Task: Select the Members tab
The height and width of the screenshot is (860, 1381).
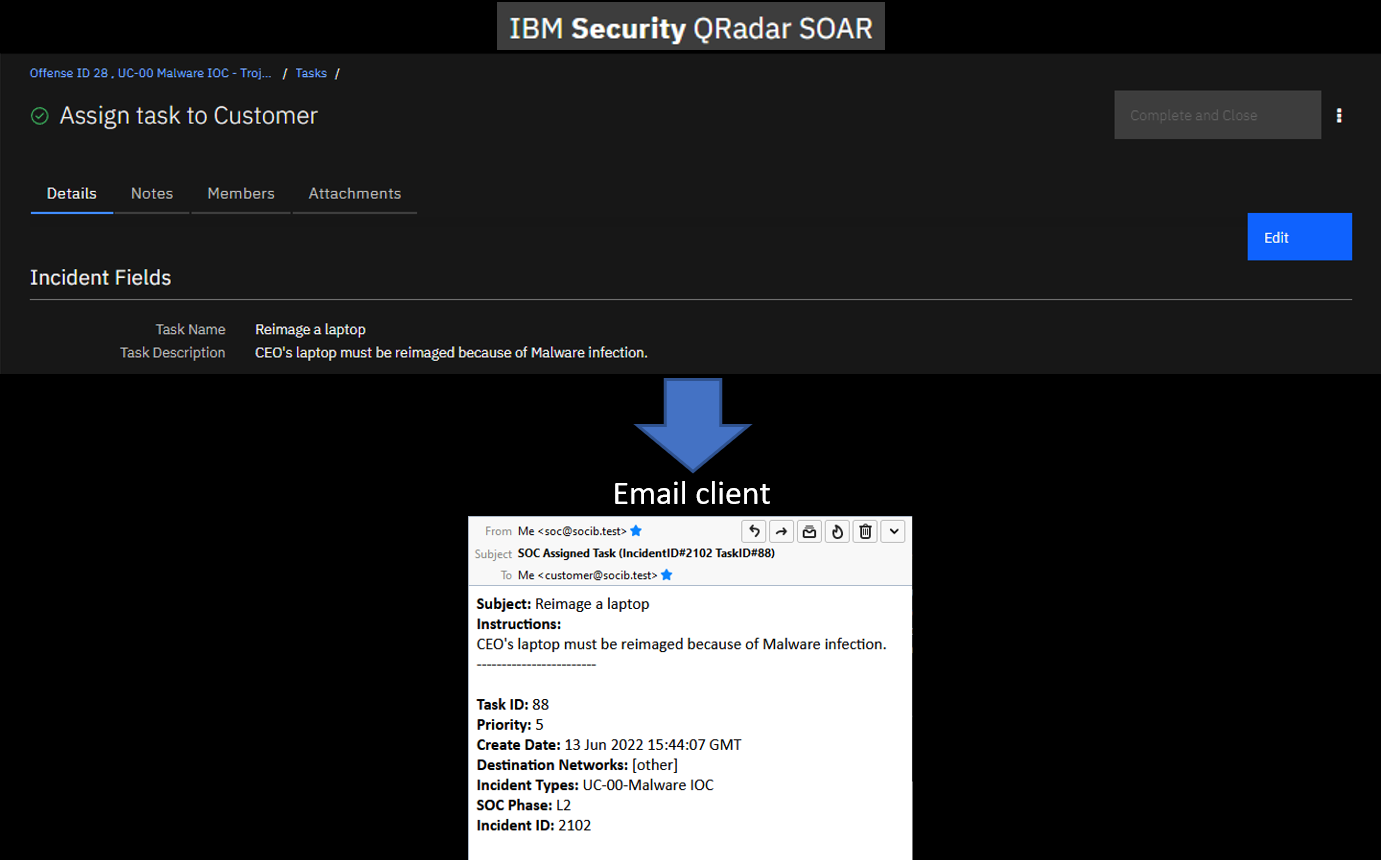Action: point(241,194)
